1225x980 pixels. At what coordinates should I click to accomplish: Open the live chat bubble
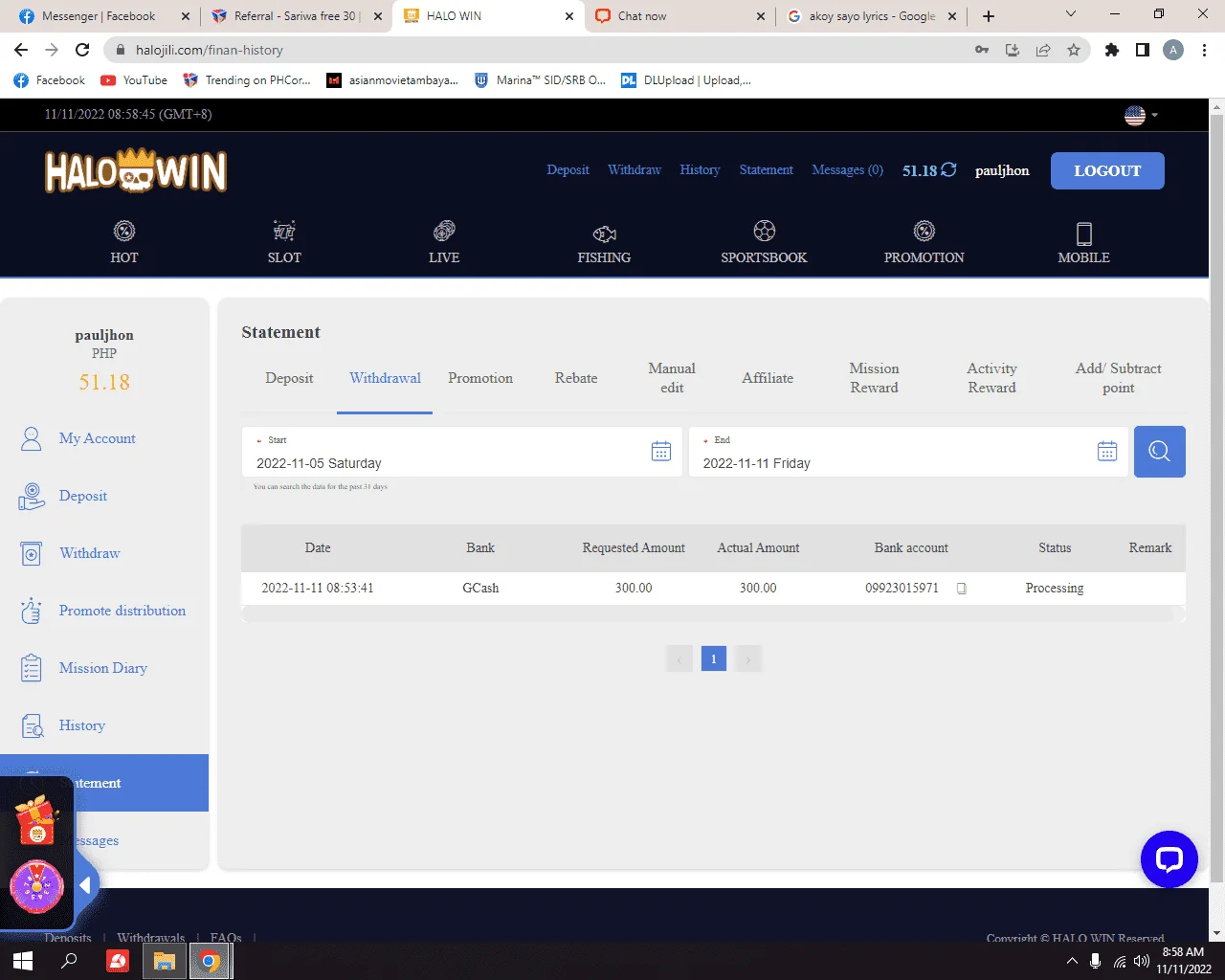tap(1169, 859)
